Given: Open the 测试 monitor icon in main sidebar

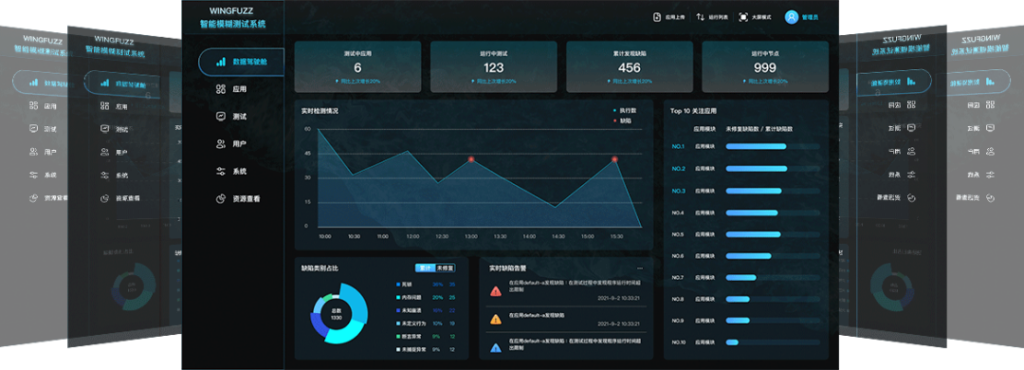Looking at the screenshot, I should click(221, 116).
